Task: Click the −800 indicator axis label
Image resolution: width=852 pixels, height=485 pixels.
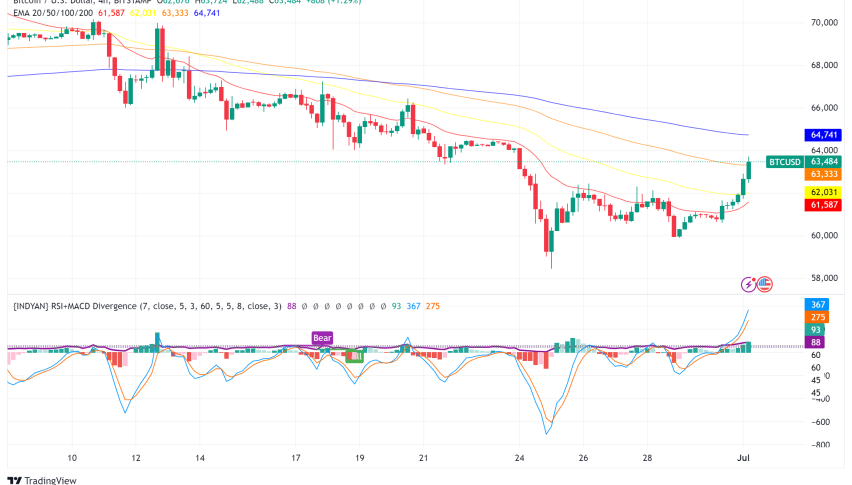Action: (820, 445)
